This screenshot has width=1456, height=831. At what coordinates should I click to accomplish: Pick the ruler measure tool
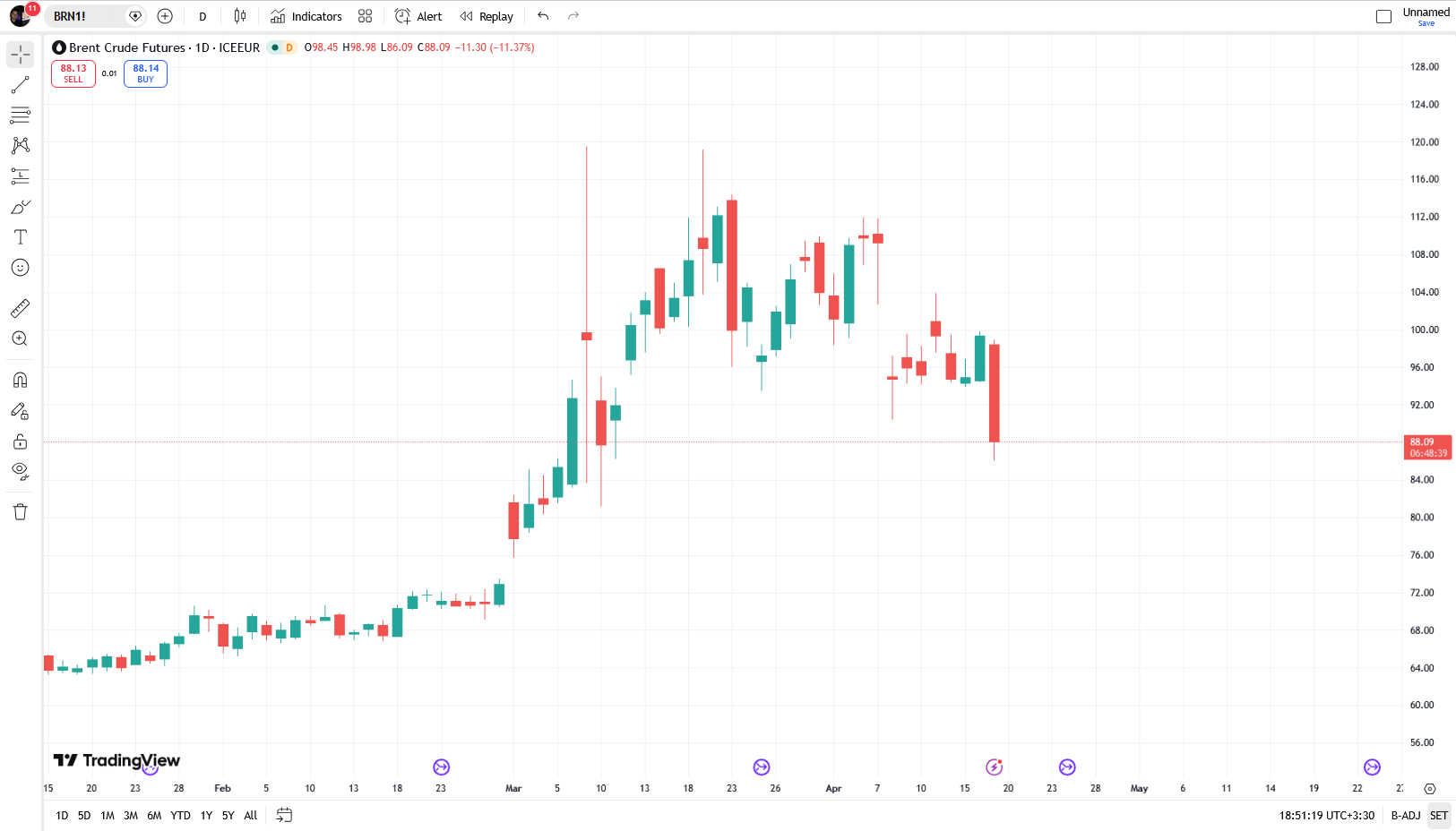tap(20, 309)
